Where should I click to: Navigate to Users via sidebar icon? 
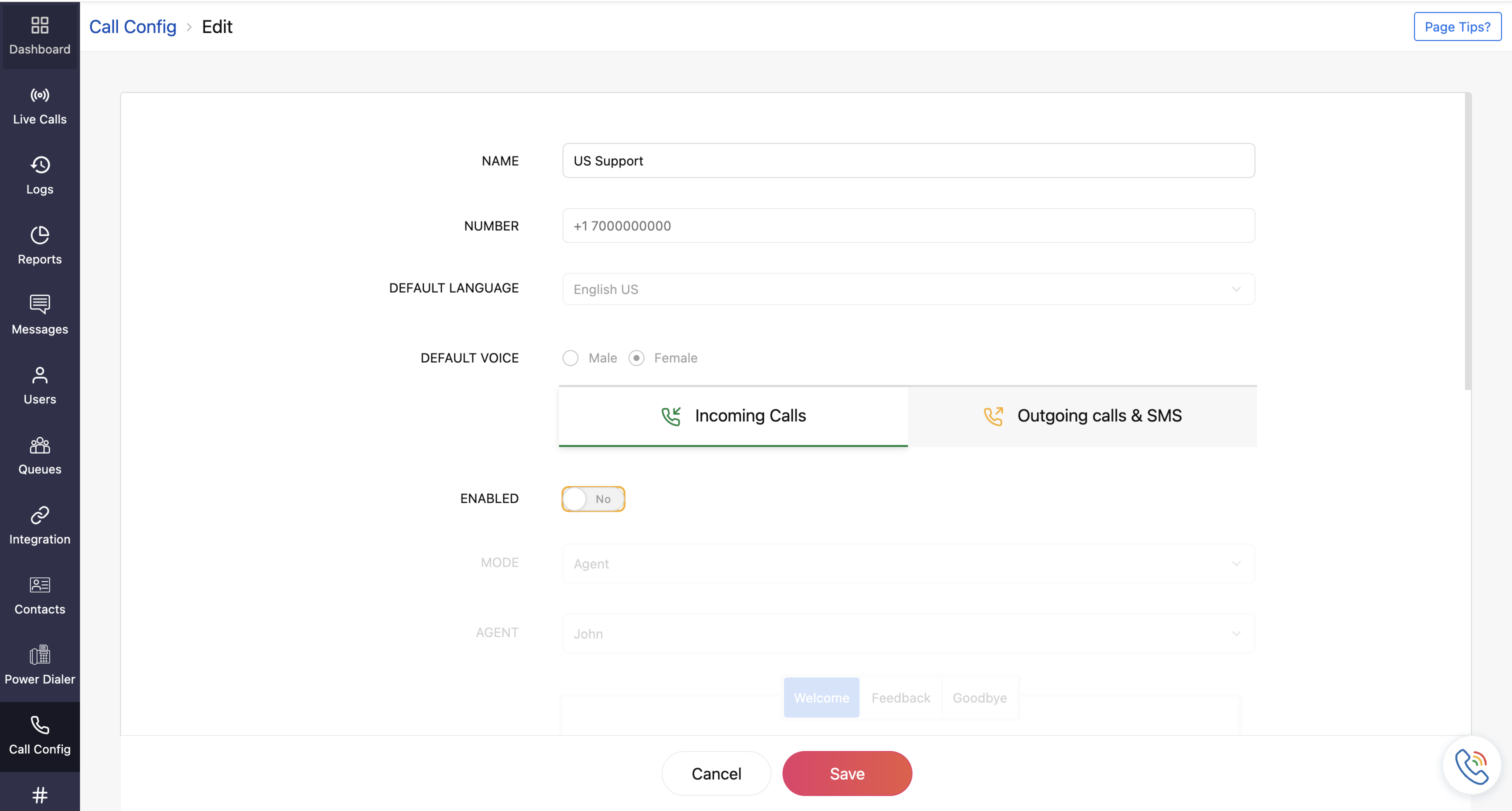click(x=39, y=385)
